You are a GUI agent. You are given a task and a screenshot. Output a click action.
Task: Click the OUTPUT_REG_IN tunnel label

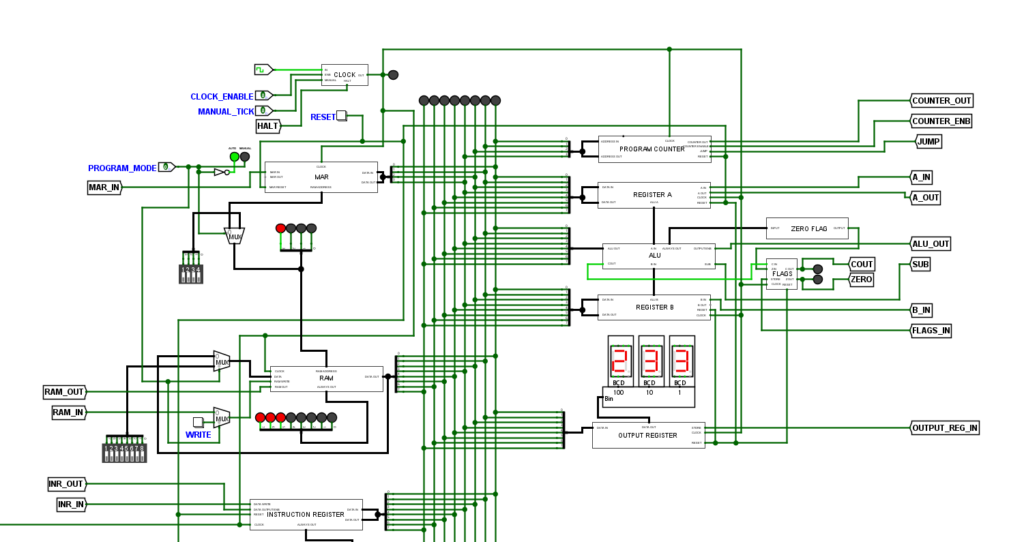point(944,428)
